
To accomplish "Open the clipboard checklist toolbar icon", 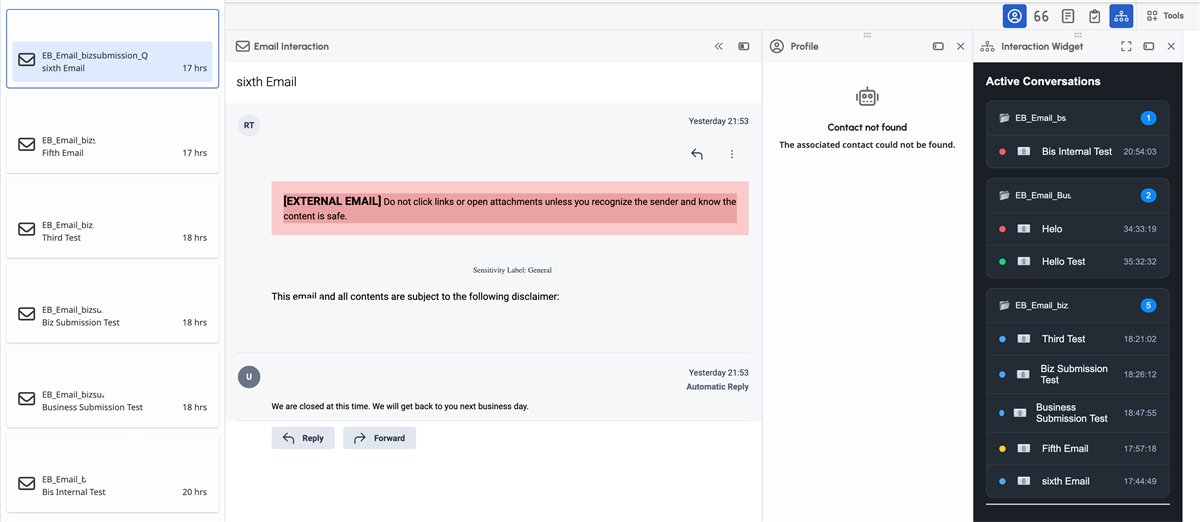I will [x=1095, y=16].
